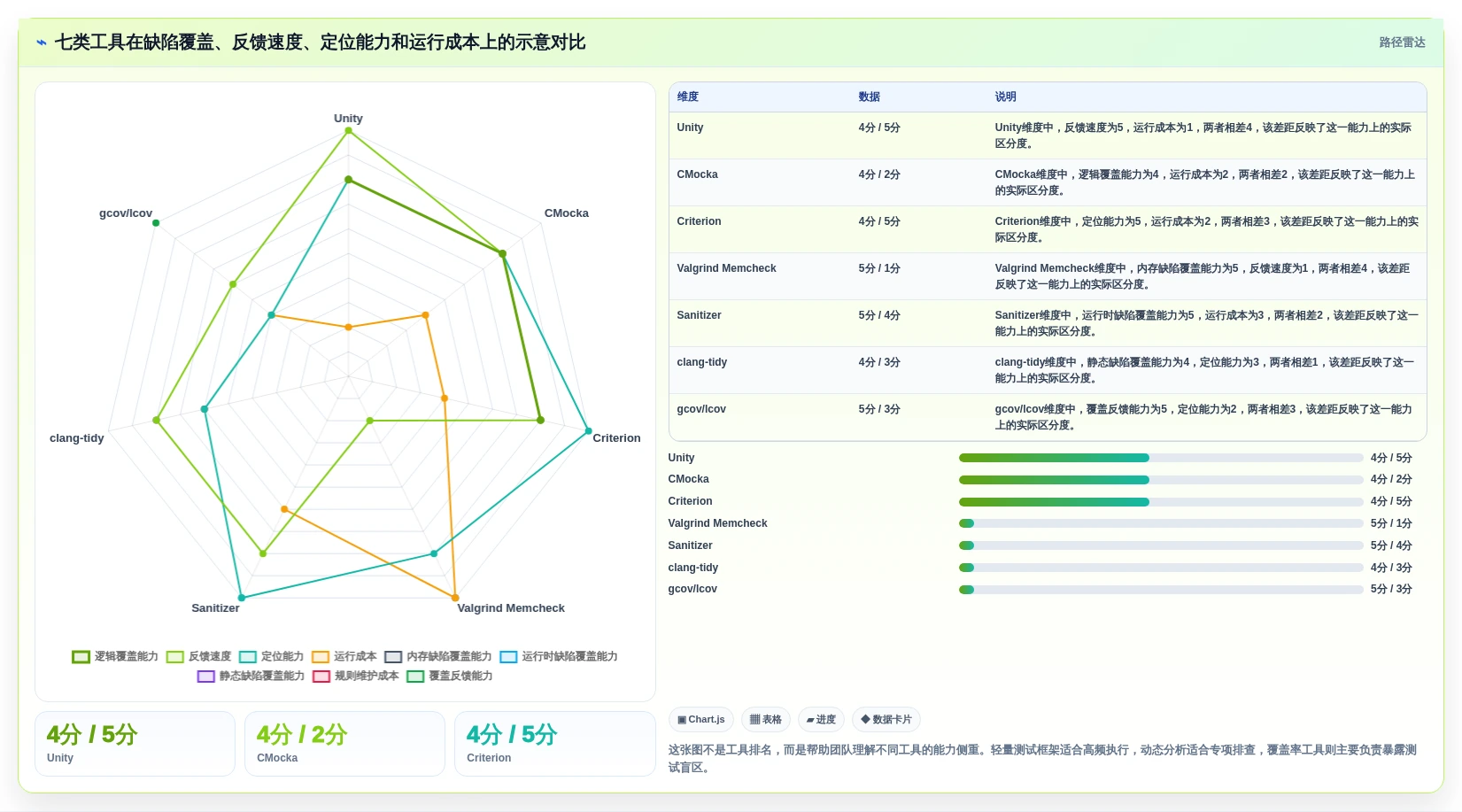This screenshot has height=812, width=1462.
Task: Toggle the 覆盖反馈能力 legend item
Action: [450, 676]
